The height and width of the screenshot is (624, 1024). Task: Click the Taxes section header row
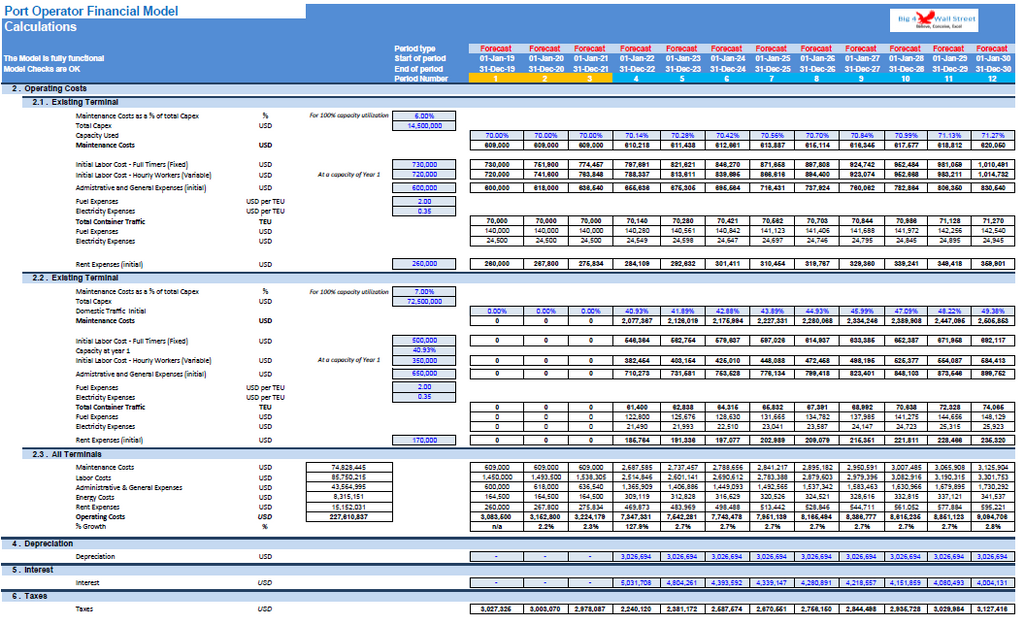coord(508,596)
